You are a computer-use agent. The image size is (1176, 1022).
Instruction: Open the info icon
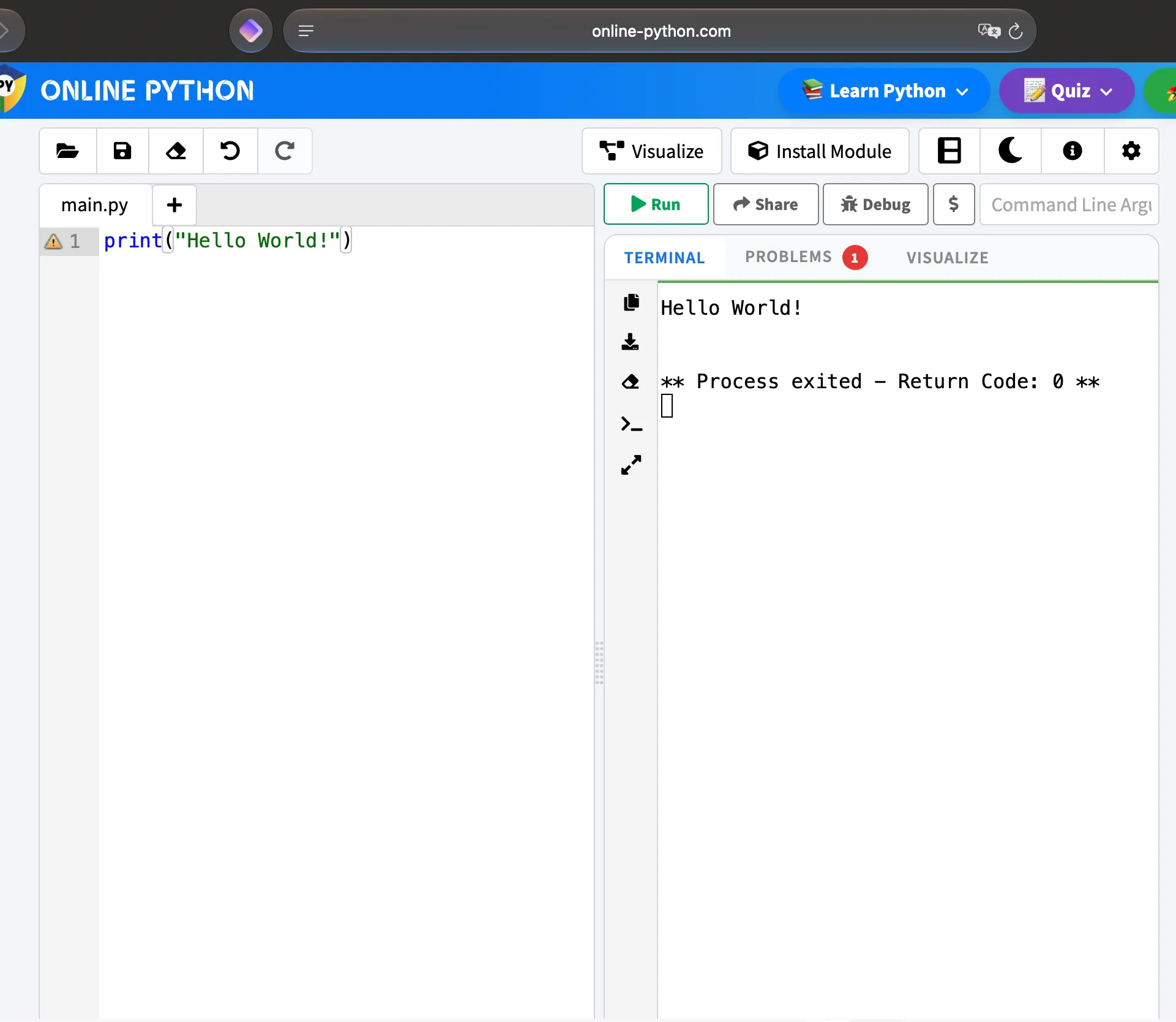tap(1073, 151)
